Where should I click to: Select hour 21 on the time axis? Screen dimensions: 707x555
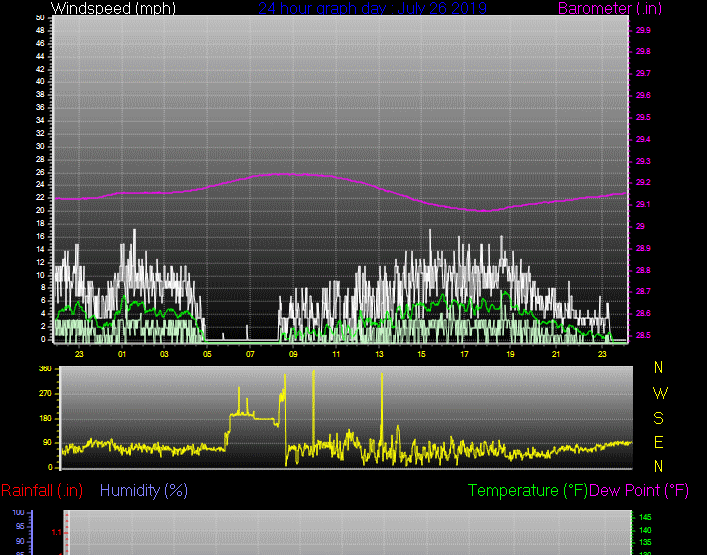(x=556, y=354)
